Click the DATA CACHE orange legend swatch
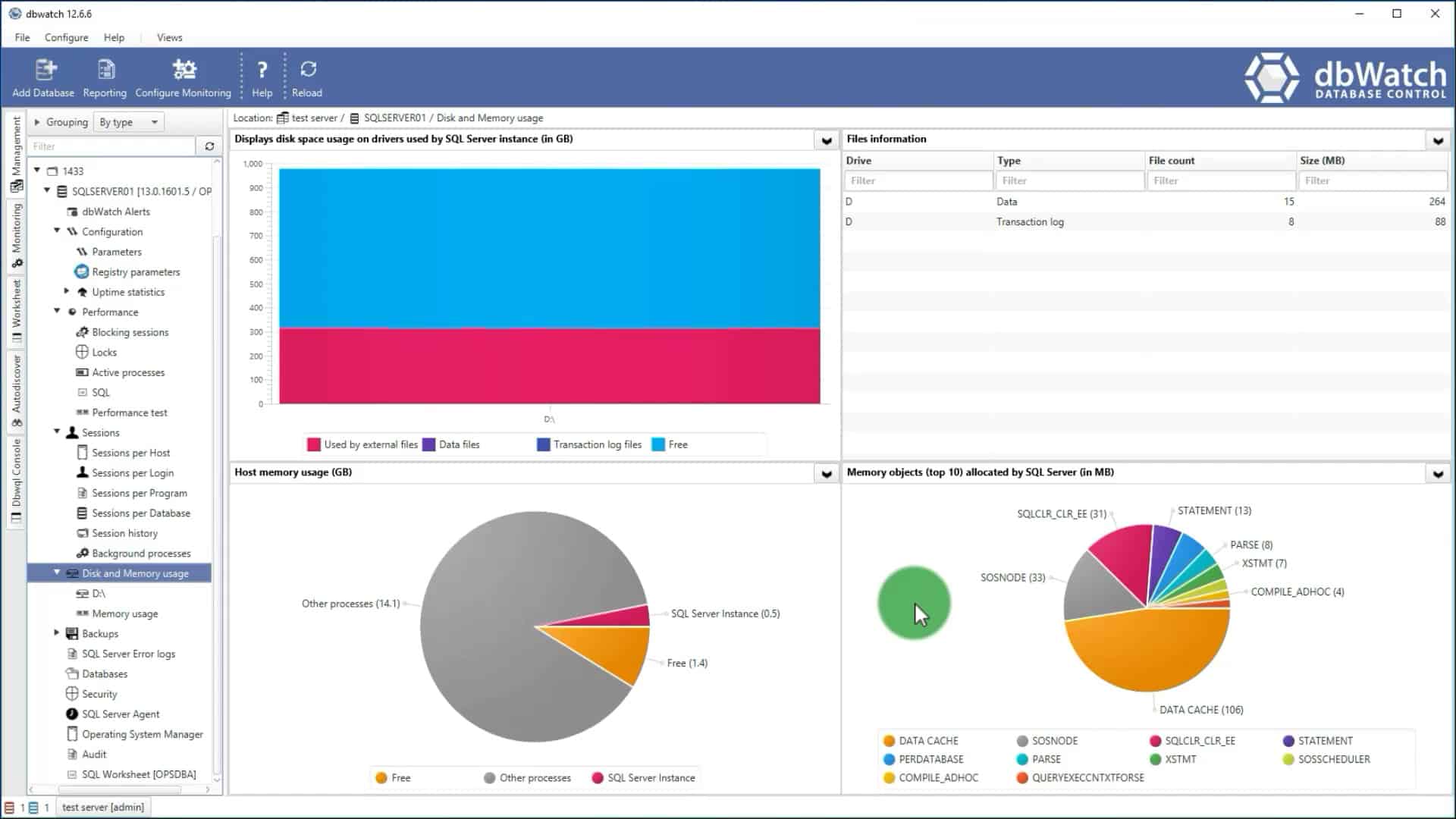Screen dimensions: 1456x819 (890, 741)
